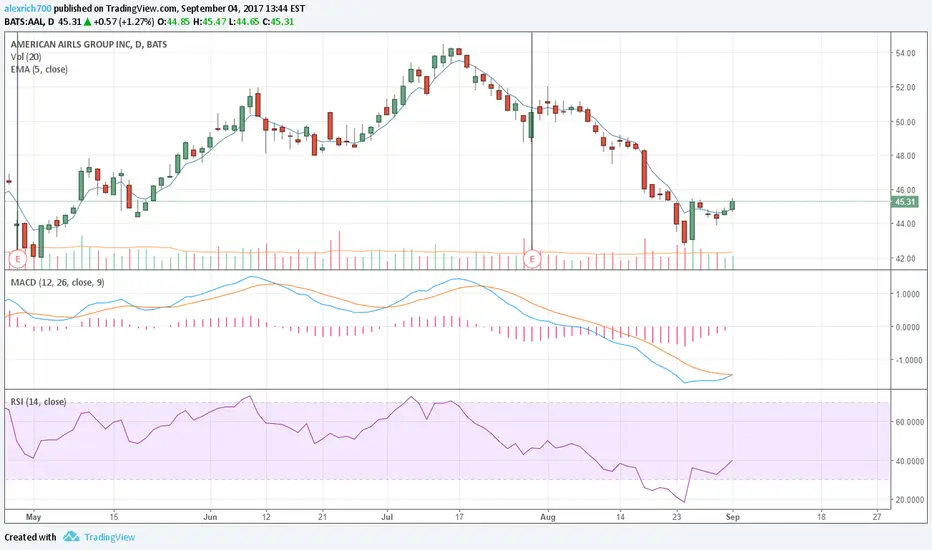Click the L:44.65 low value
This screenshot has width=932, height=550.
click(x=244, y=22)
